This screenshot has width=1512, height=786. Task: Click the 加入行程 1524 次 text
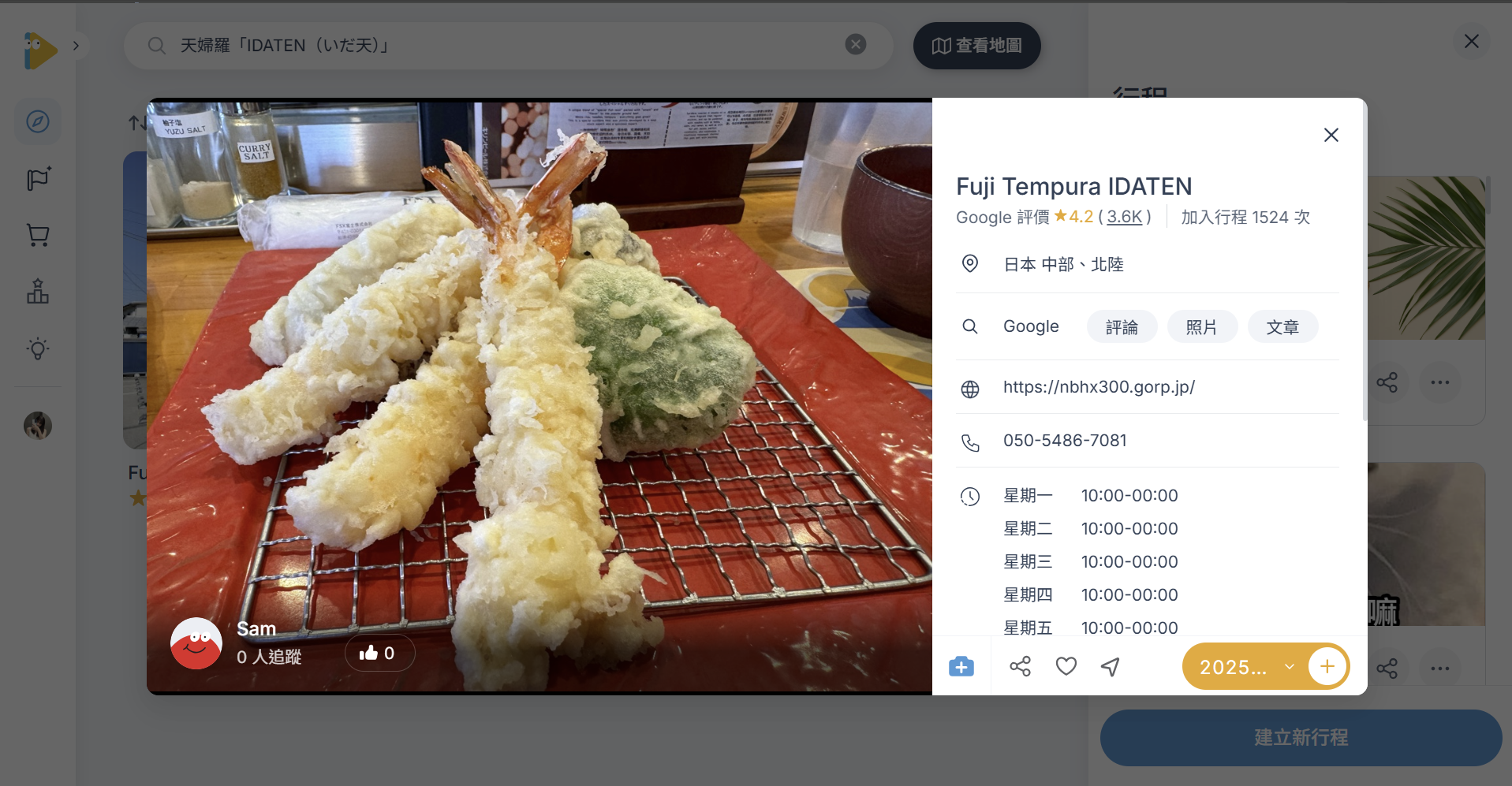(x=1245, y=217)
